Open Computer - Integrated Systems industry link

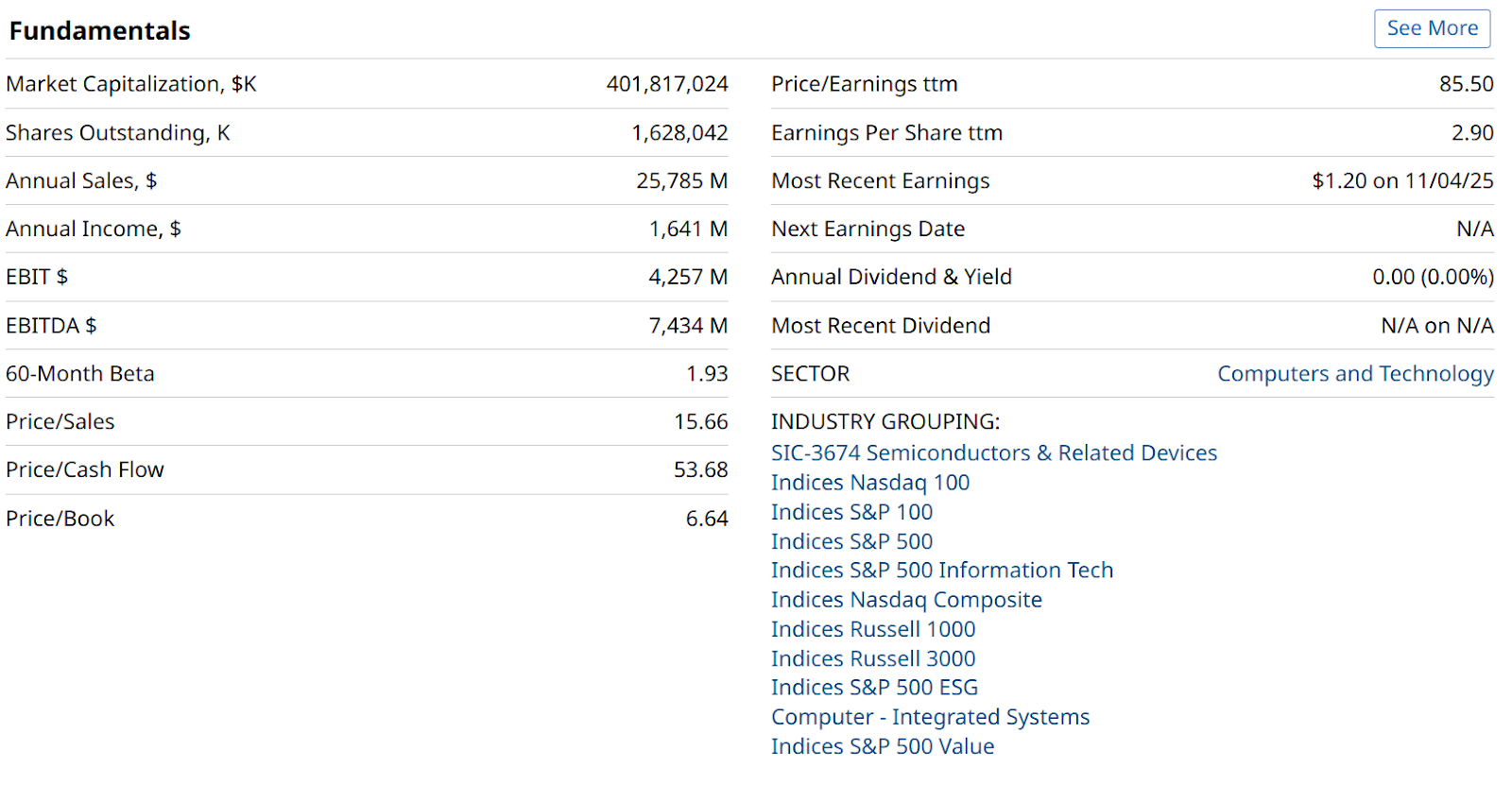(x=930, y=717)
